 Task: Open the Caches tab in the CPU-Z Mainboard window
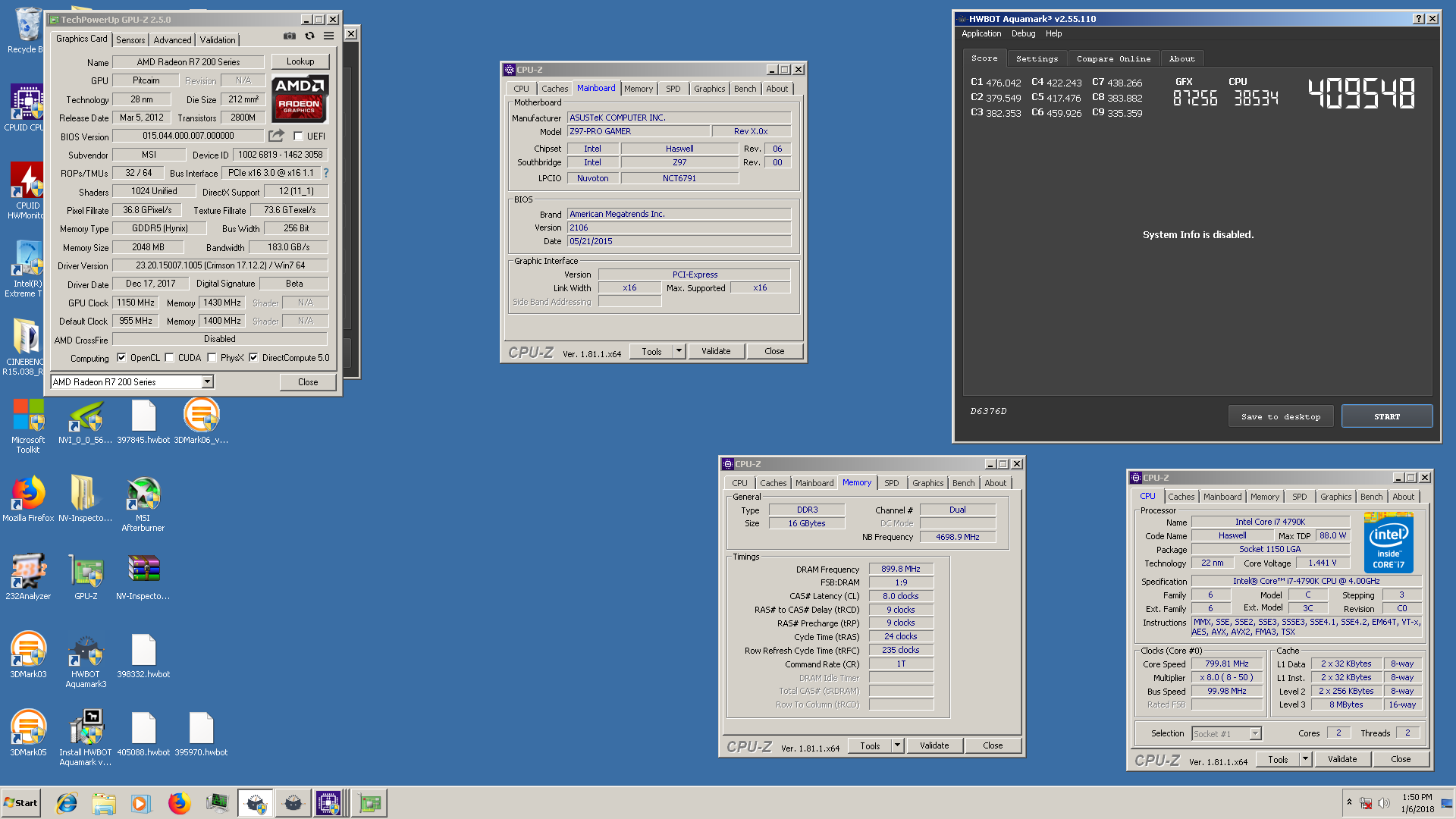(554, 89)
